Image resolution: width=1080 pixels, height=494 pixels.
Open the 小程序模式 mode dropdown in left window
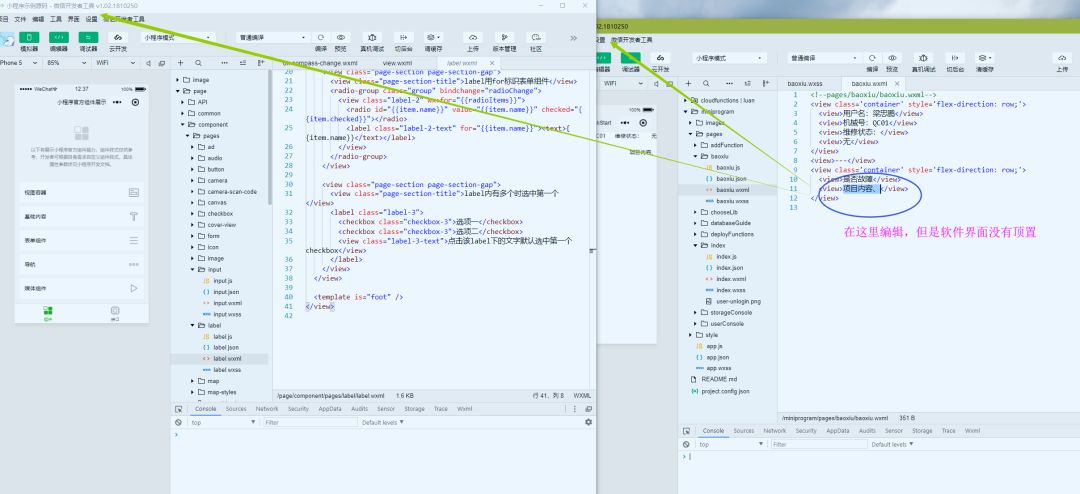[x=178, y=38]
